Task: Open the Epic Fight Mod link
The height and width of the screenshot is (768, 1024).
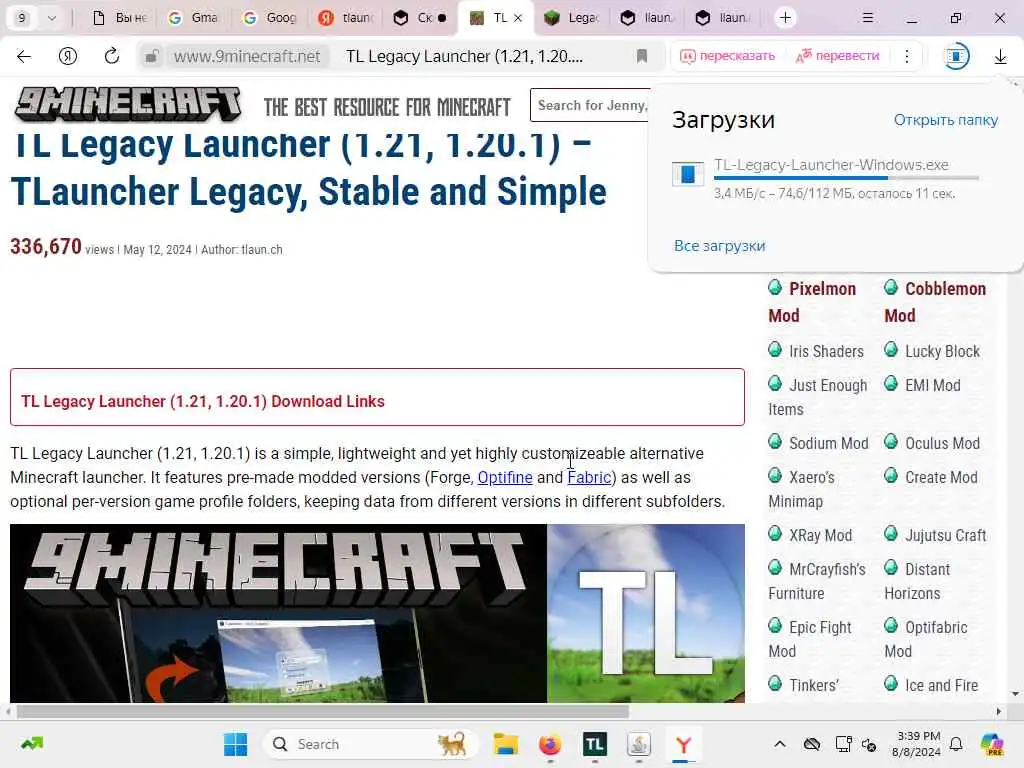Action: click(x=810, y=639)
